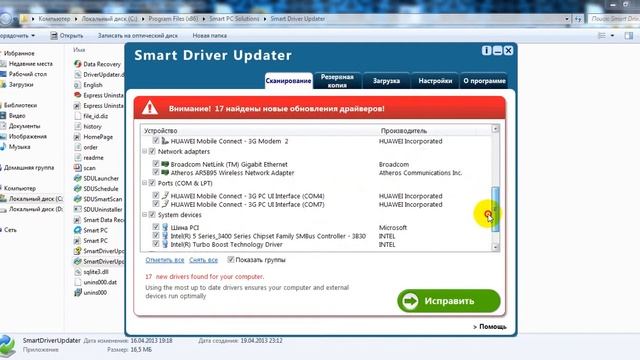
Task: Click the Express Uninstaller red icon in Explorer
Action: [78, 95]
